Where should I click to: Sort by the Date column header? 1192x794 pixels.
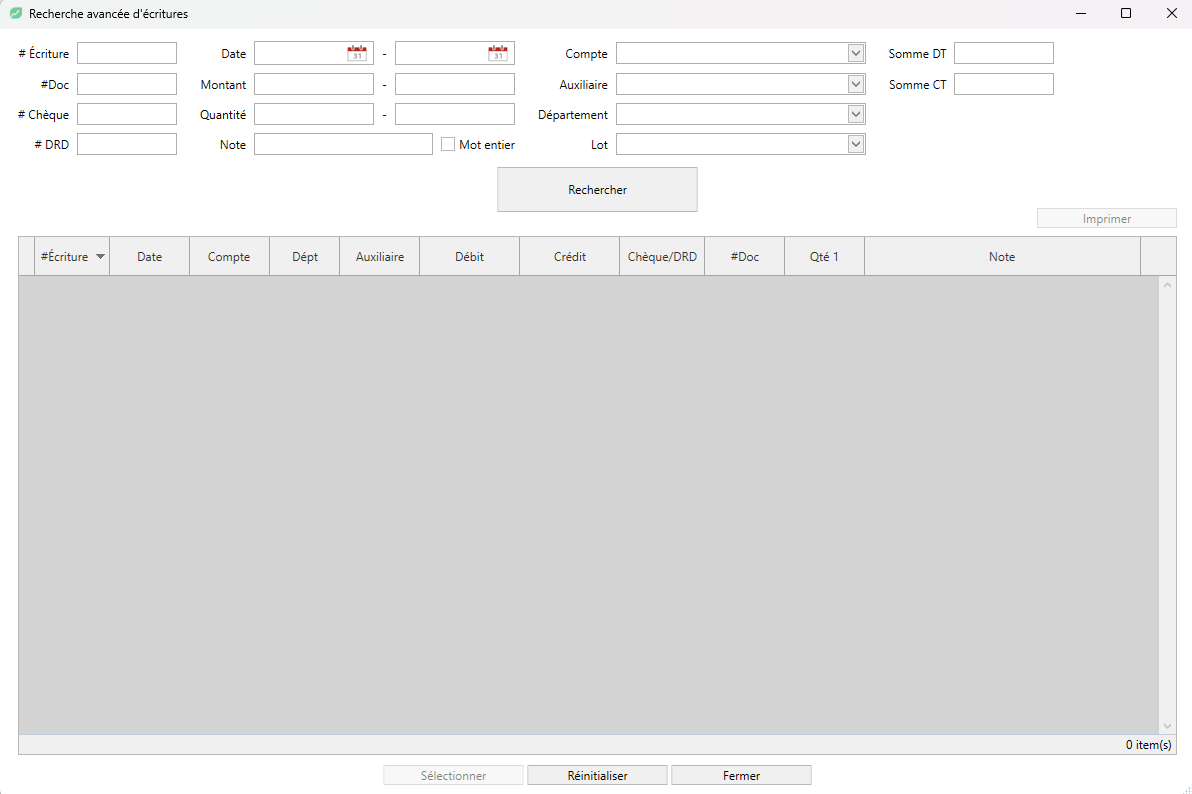point(150,256)
